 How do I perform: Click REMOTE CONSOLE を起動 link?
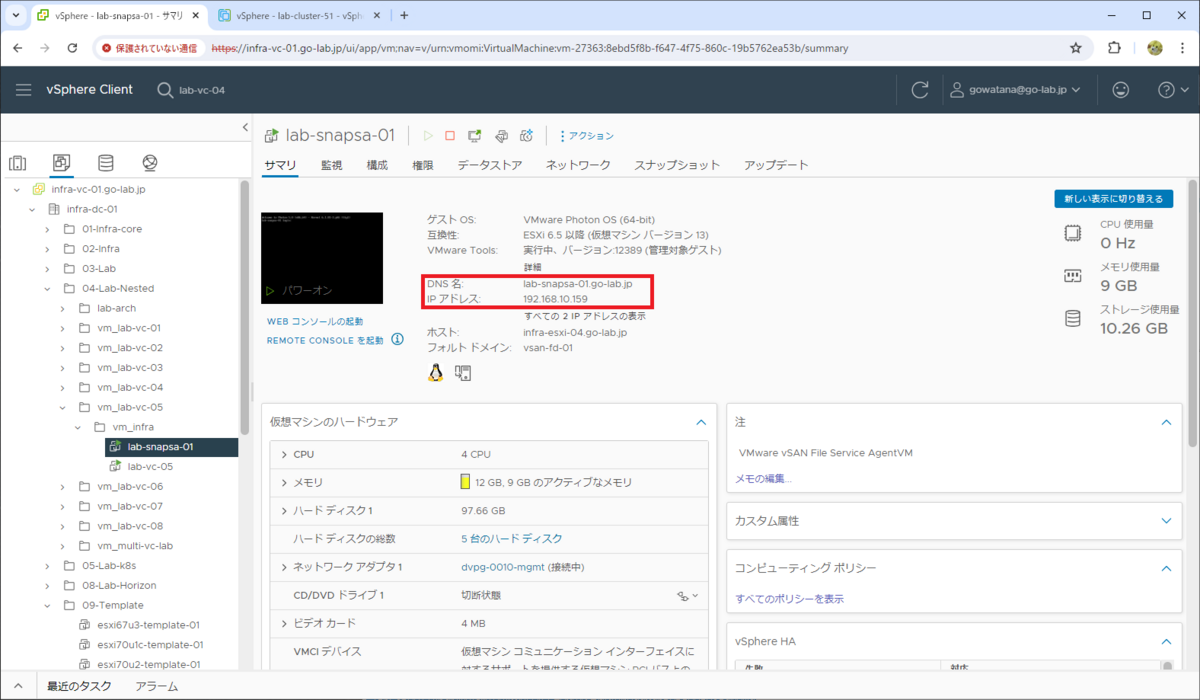tap(325, 340)
